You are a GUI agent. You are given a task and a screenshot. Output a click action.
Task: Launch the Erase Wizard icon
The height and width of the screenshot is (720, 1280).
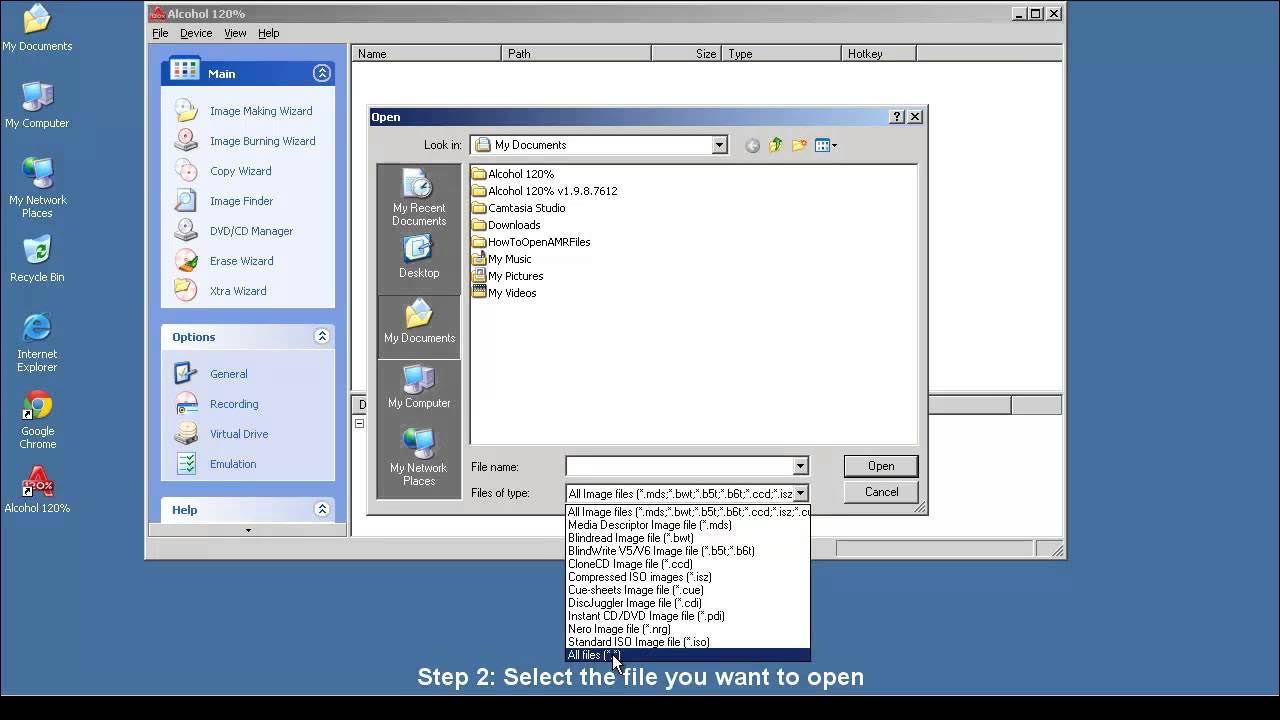point(186,261)
